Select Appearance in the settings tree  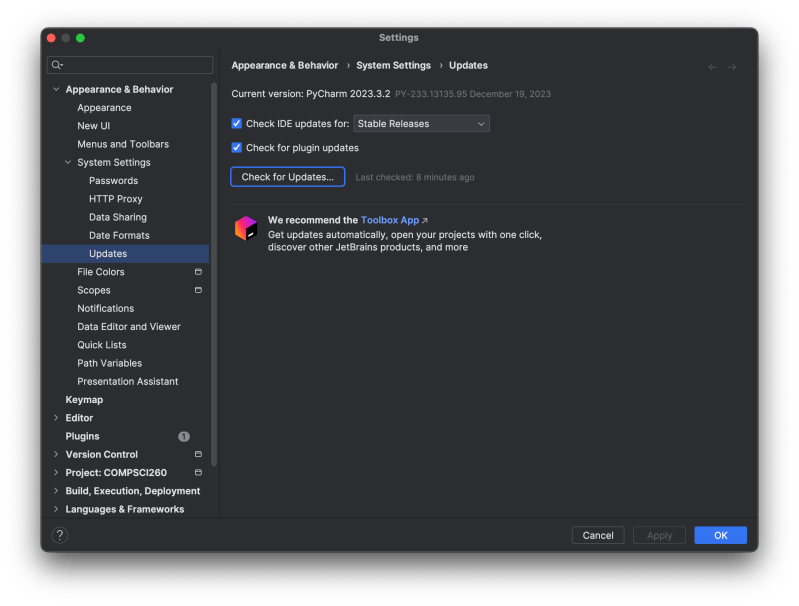click(x=104, y=108)
